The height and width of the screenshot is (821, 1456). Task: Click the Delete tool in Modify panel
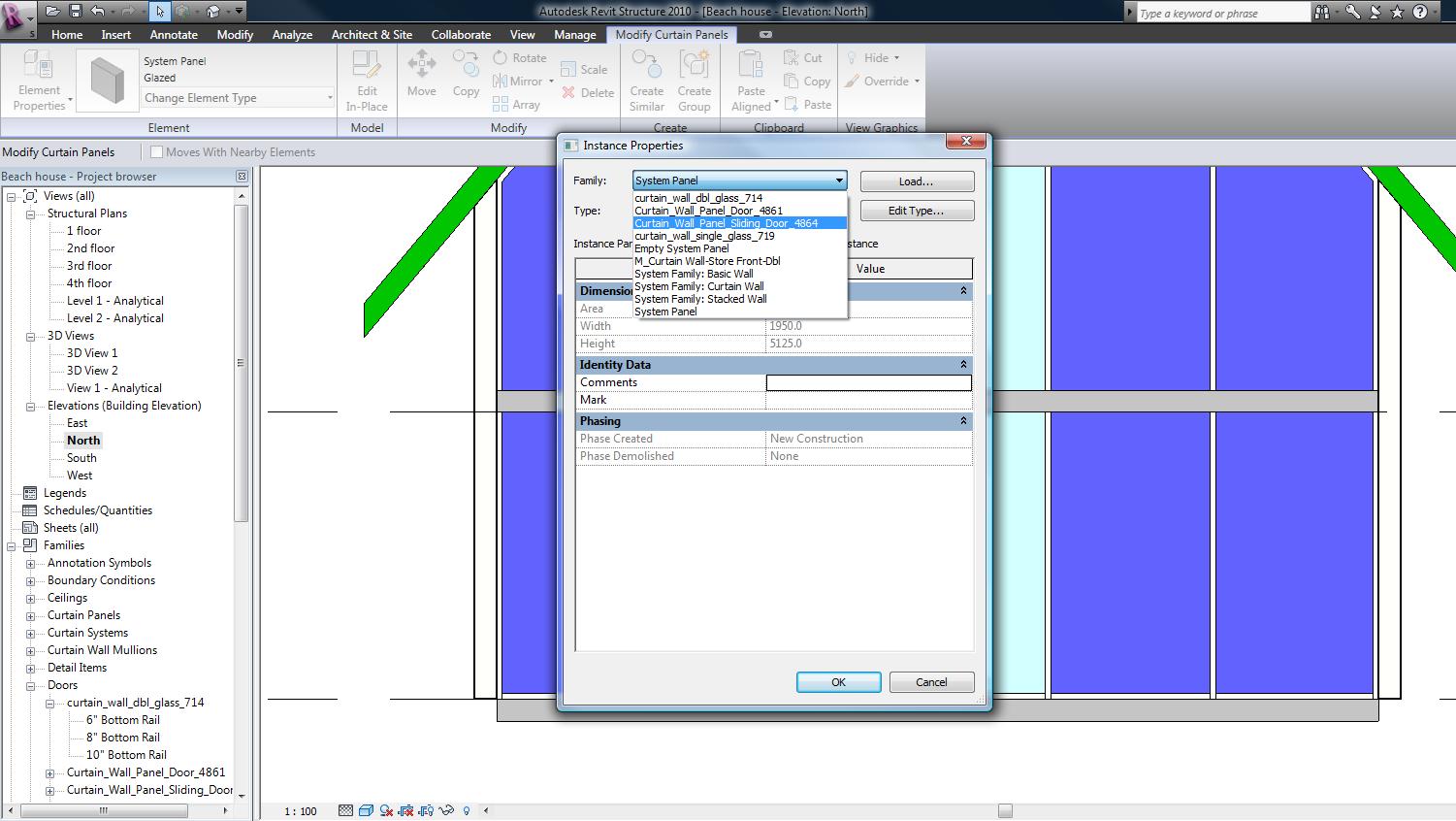tap(588, 93)
